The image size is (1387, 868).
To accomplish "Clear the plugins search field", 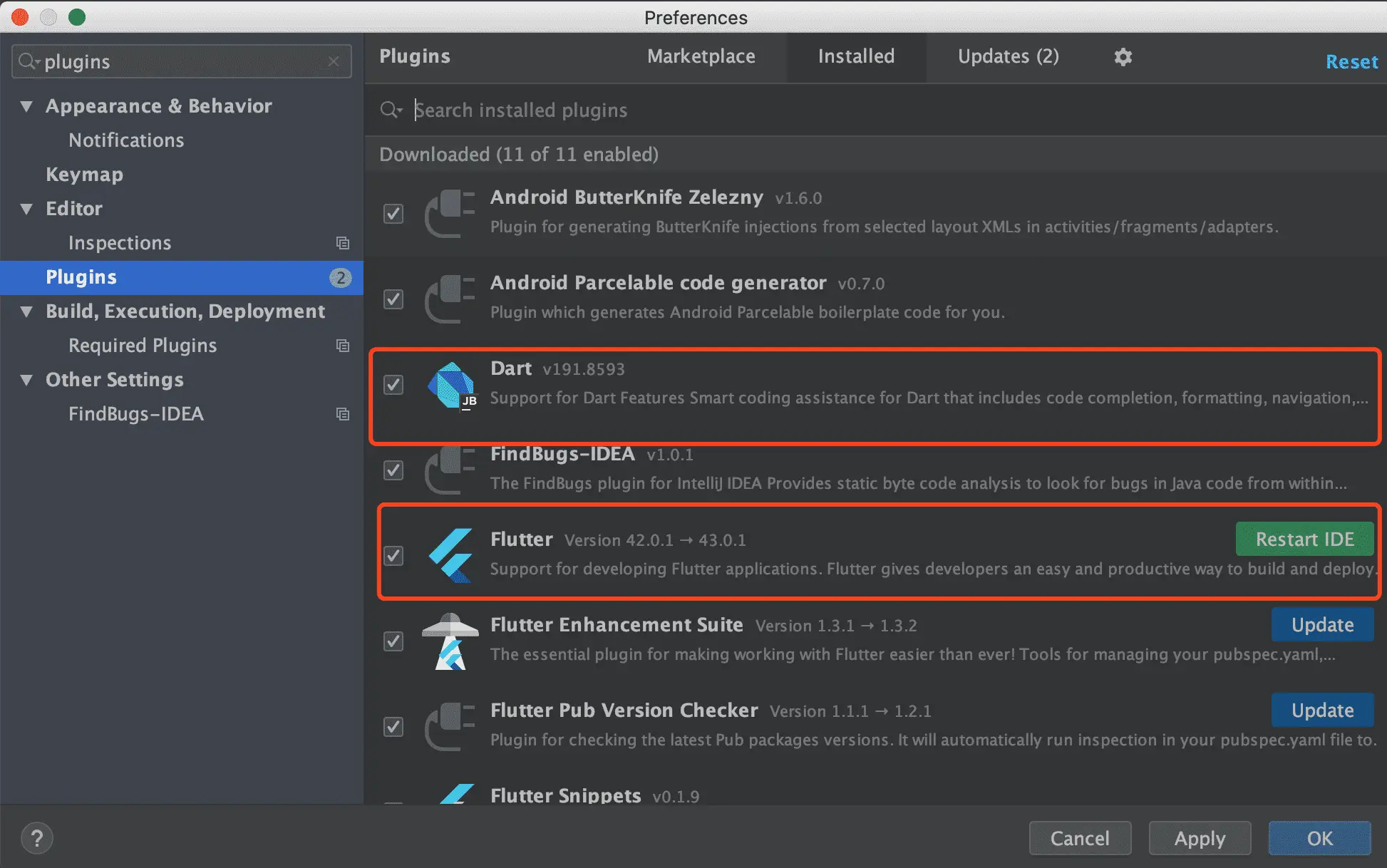I will 334,61.
